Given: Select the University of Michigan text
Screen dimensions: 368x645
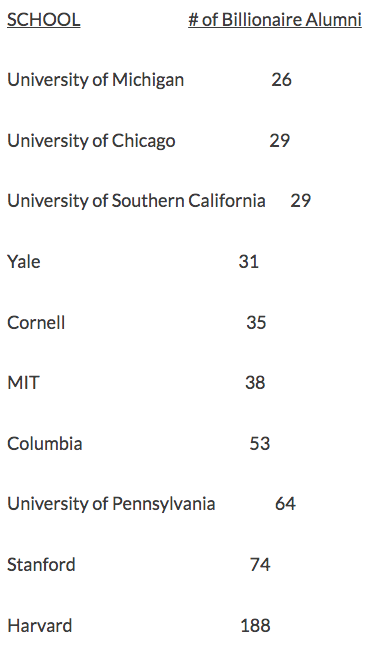Looking at the screenshot, I should tap(95, 80).
